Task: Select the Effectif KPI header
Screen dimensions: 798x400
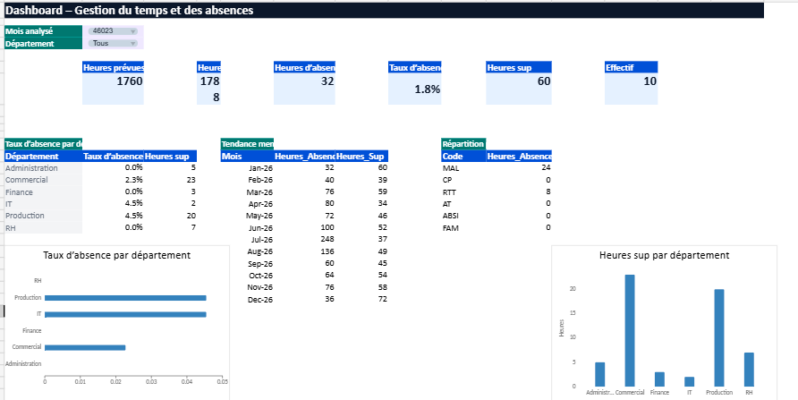Action: pyautogui.click(x=631, y=67)
